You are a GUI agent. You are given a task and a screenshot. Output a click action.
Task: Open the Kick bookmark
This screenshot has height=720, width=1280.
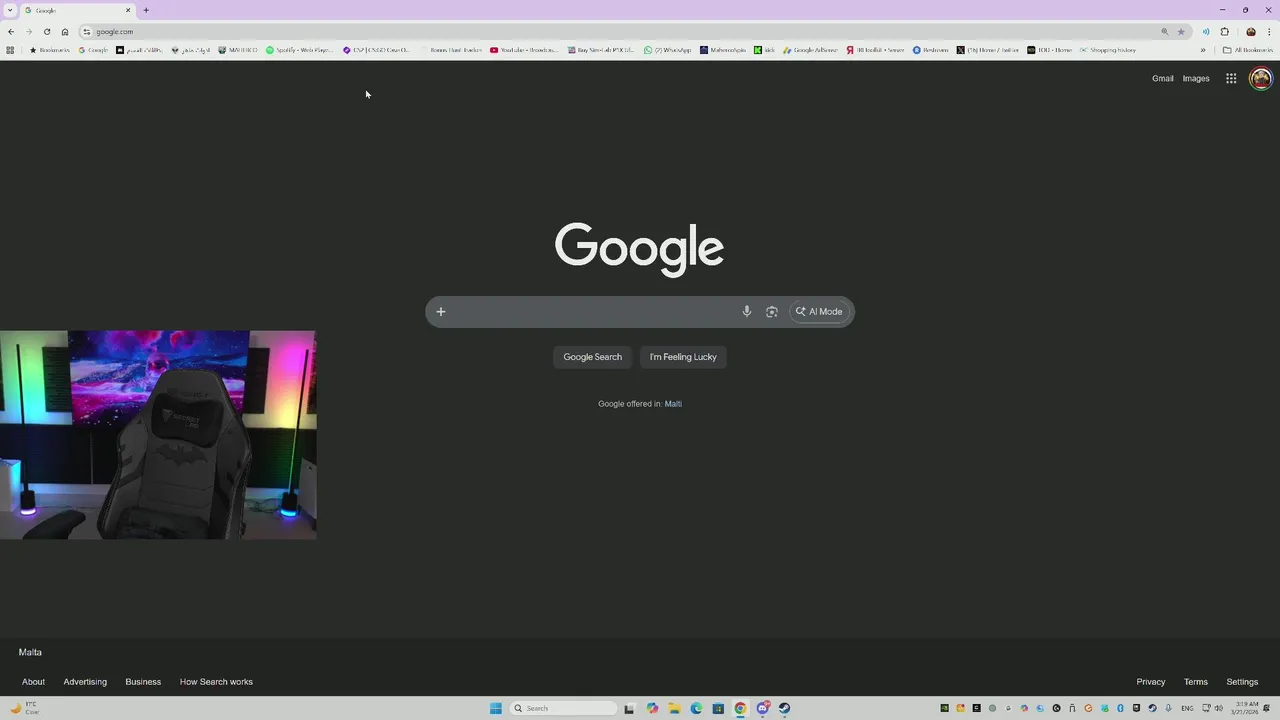pyautogui.click(x=765, y=50)
